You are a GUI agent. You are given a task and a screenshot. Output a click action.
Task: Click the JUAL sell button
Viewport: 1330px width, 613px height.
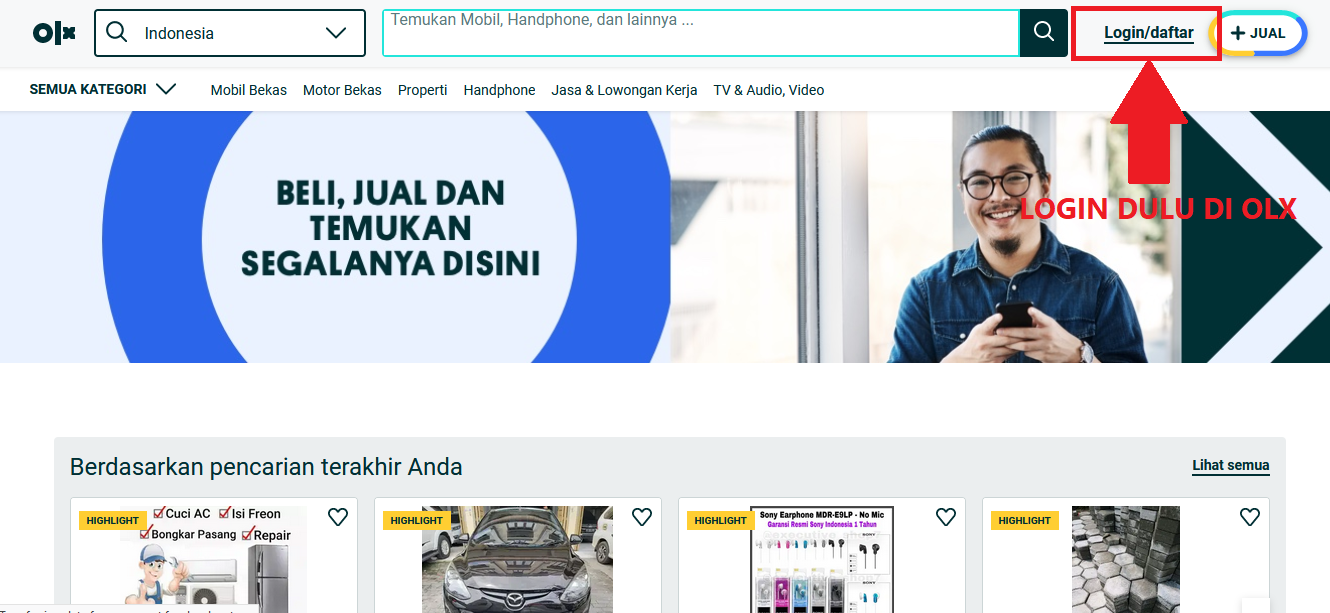[x=1258, y=33]
